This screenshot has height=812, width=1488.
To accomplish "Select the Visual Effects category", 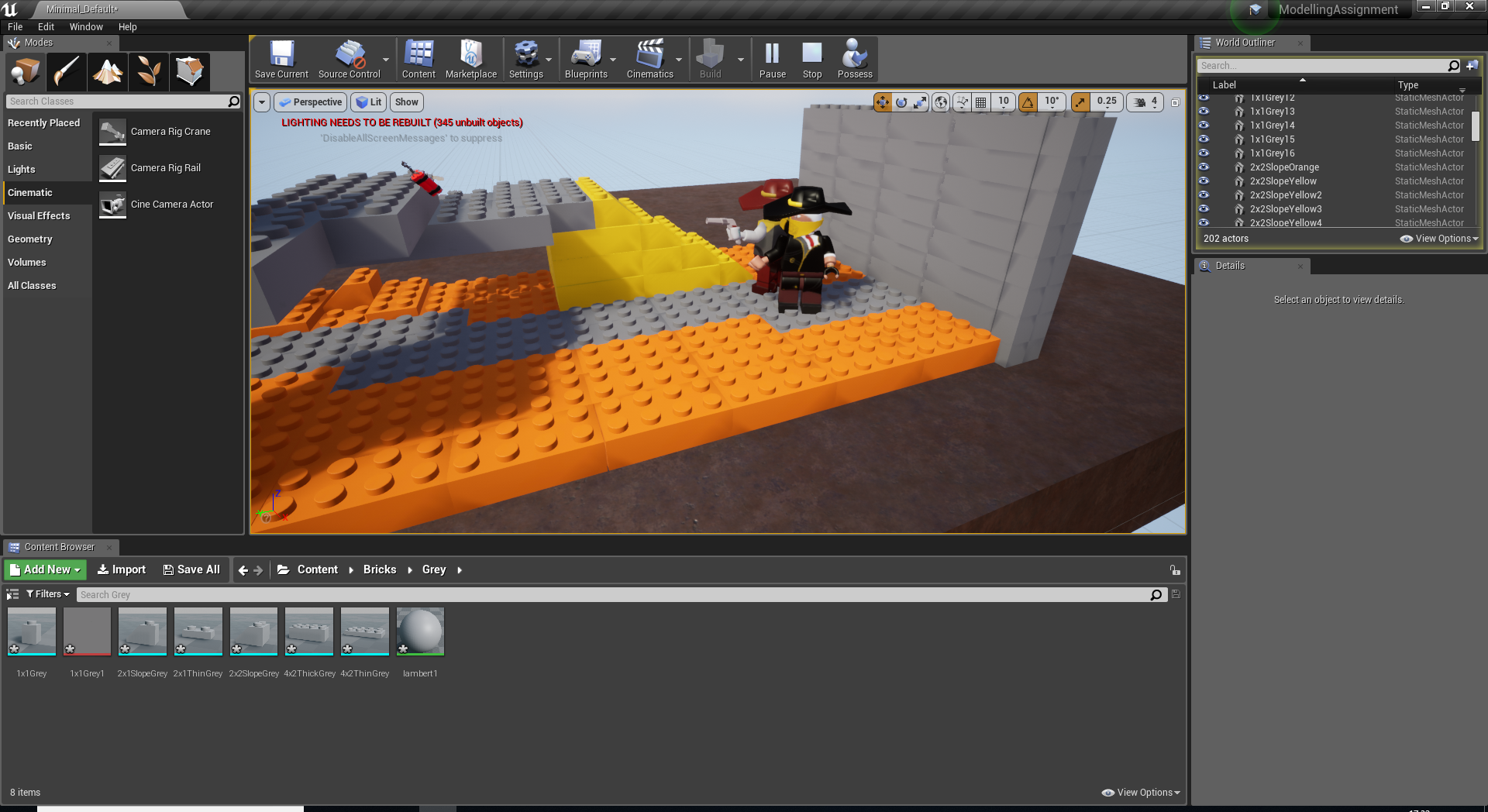I will (x=39, y=216).
